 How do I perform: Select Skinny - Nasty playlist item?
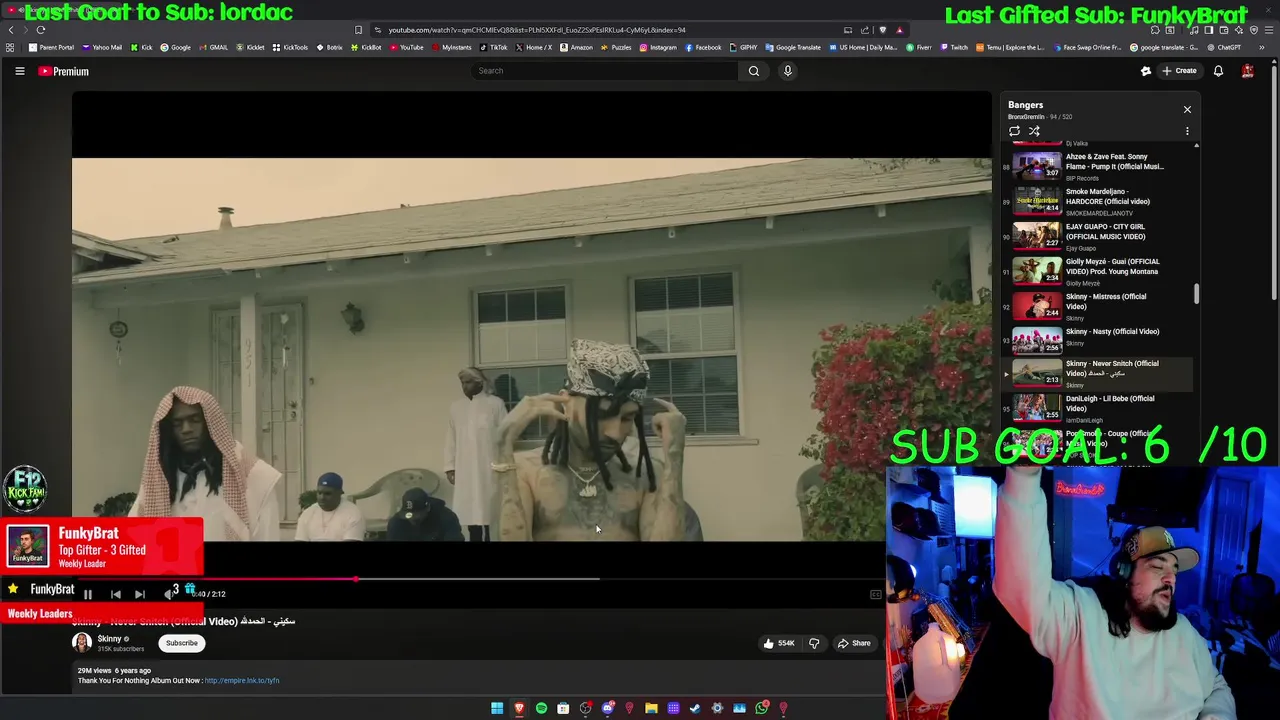click(1097, 340)
